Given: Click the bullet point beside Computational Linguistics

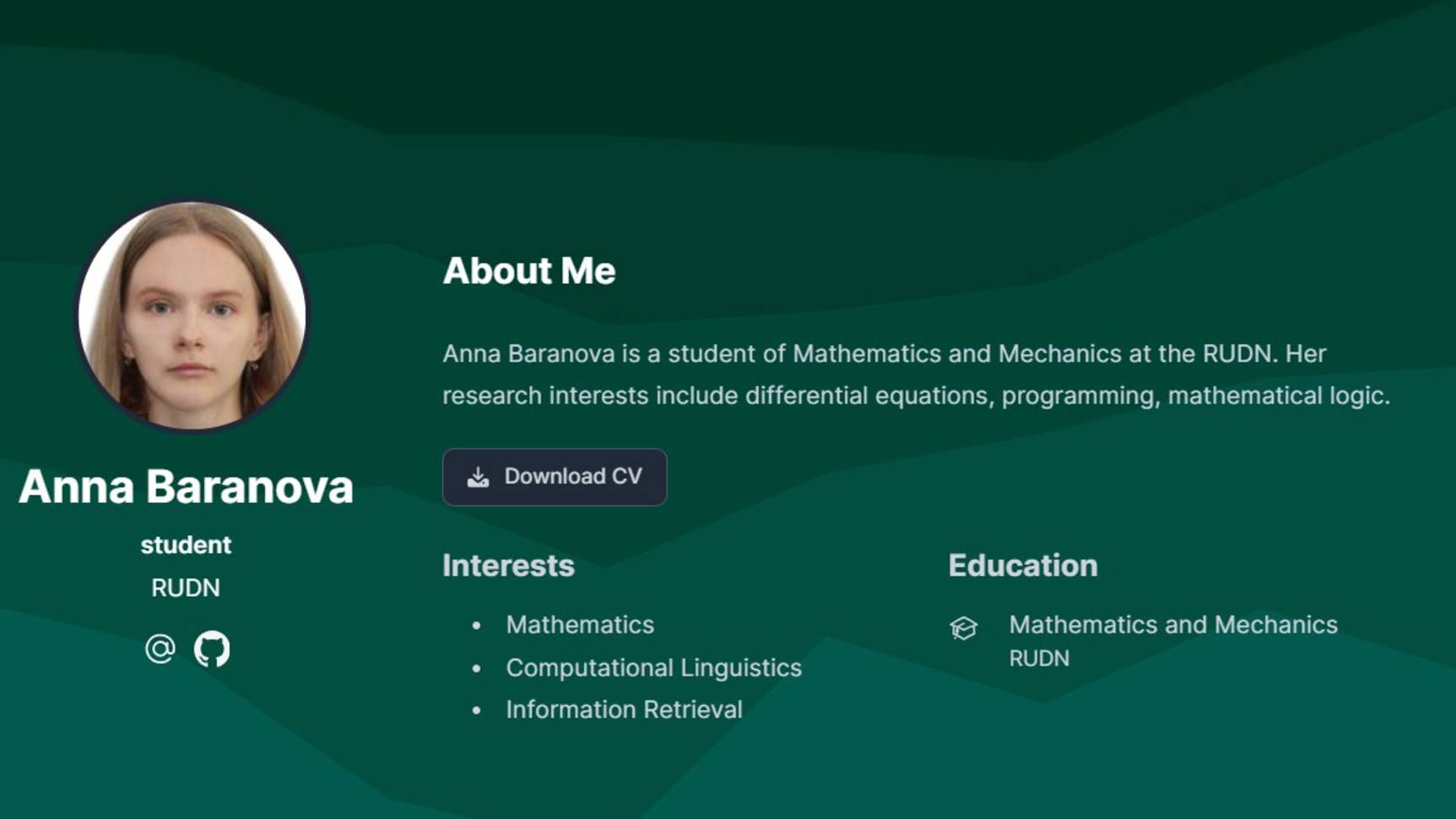Looking at the screenshot, I should coord(477,668).
